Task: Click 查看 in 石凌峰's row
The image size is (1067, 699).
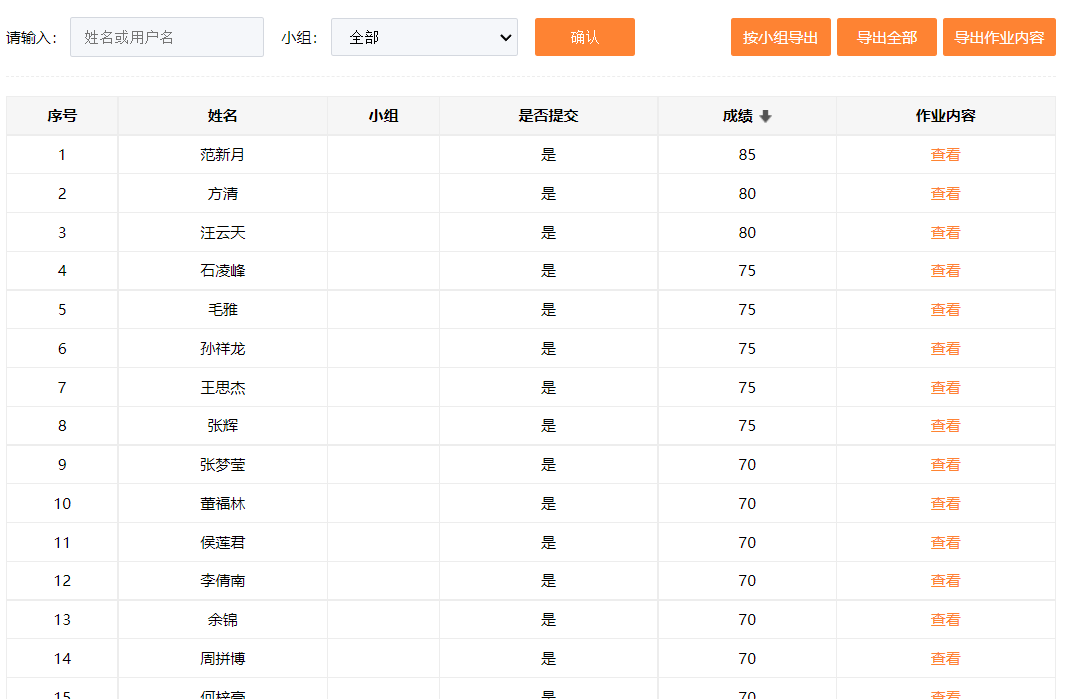Action: pos(945,271)
